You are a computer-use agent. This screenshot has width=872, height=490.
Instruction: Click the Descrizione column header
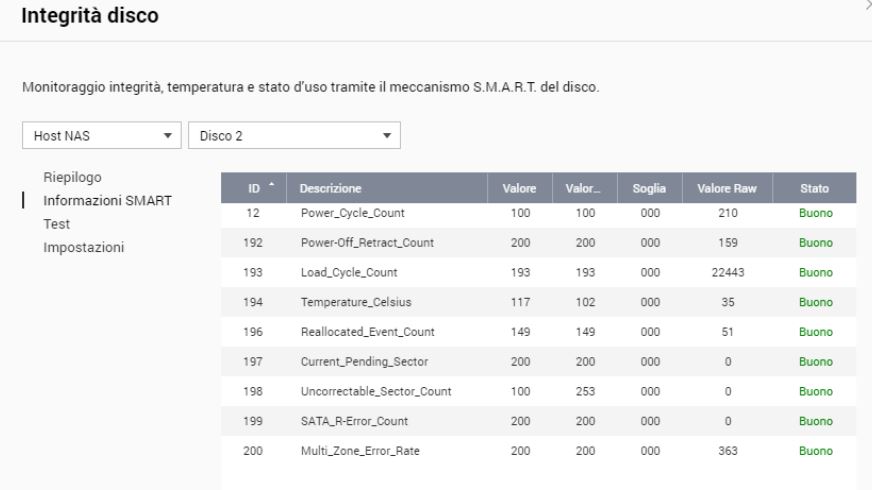point(330,188)
